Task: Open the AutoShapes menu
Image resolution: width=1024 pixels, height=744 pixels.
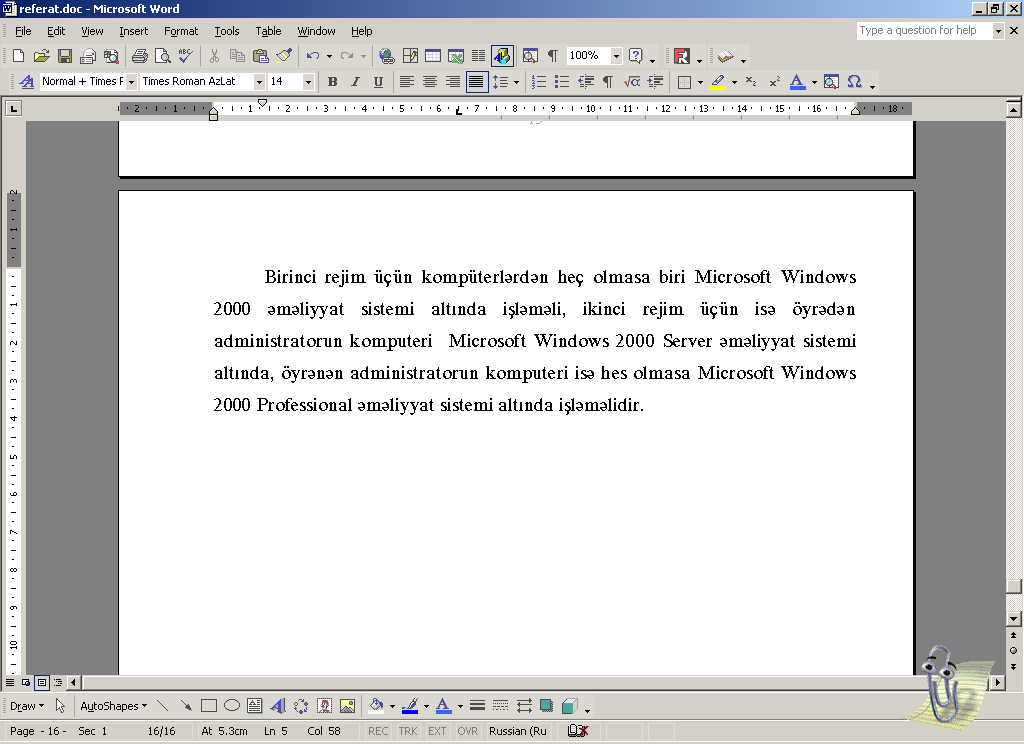Action: coord(114,706)
